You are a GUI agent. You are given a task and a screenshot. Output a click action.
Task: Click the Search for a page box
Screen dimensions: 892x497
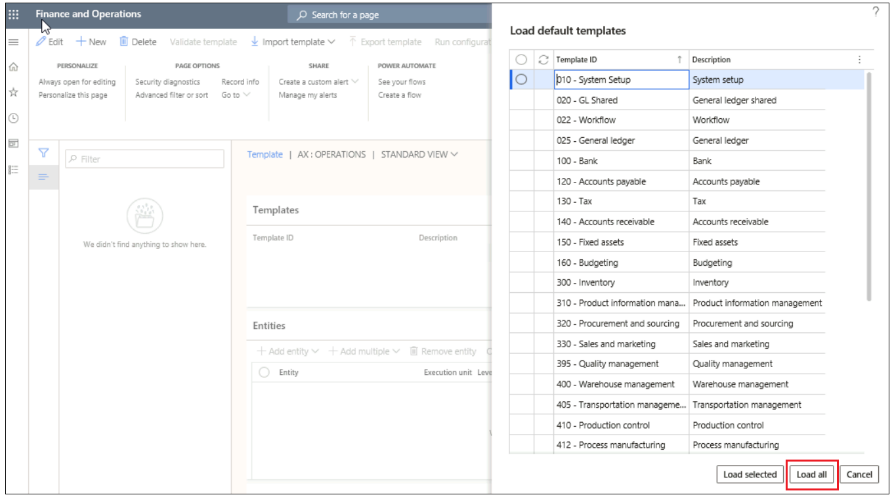tap(390, 15)
